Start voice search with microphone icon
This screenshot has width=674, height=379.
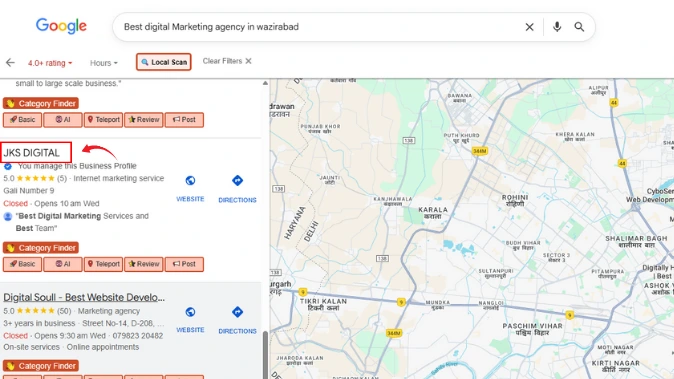[x=557, y=27]
